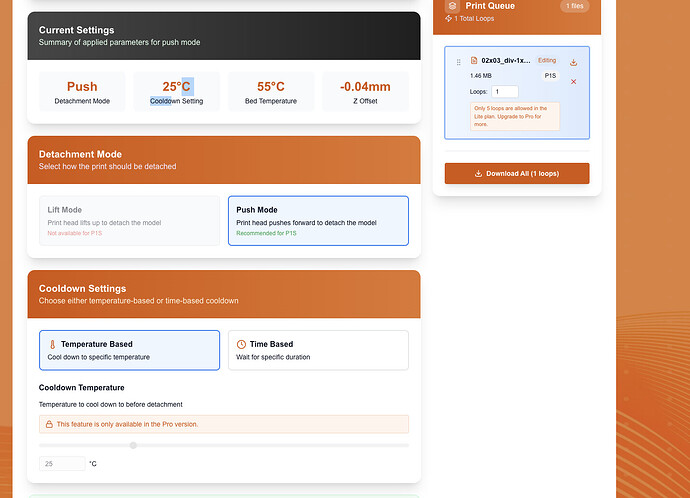
Task: Choose the Time Based cooldown option
Action: 318,350
